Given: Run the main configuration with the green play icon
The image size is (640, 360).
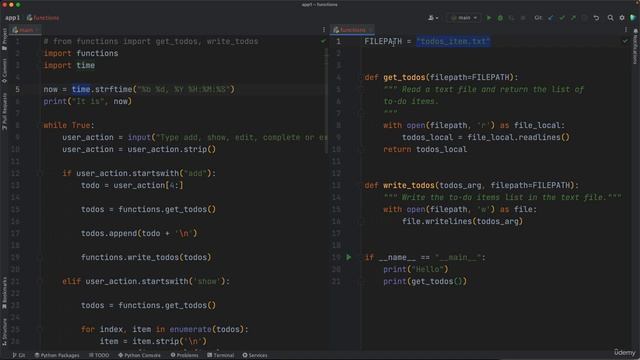Looking at the screenshot, I should (x=489, y=18).
